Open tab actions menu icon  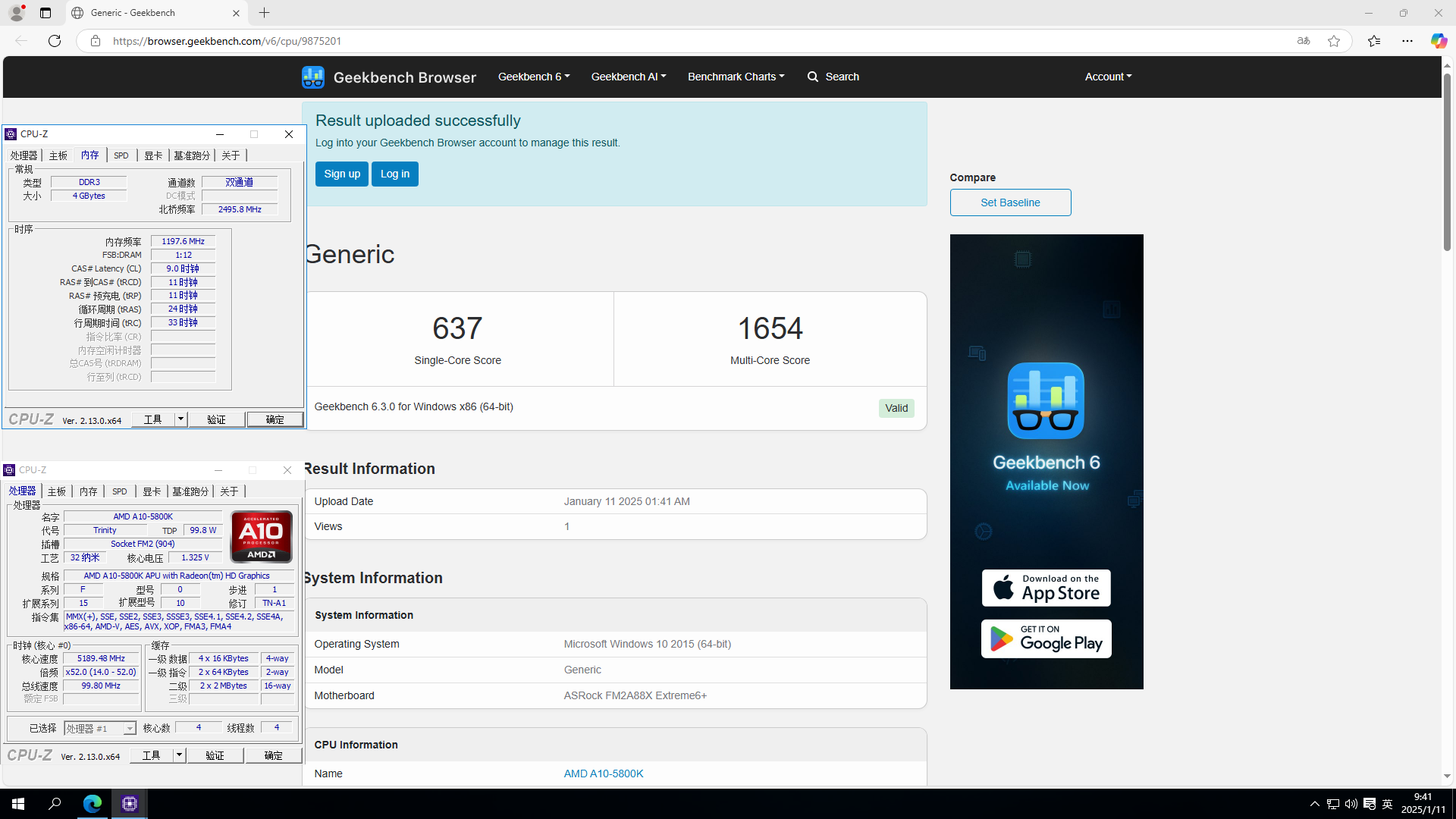point(45,13)
